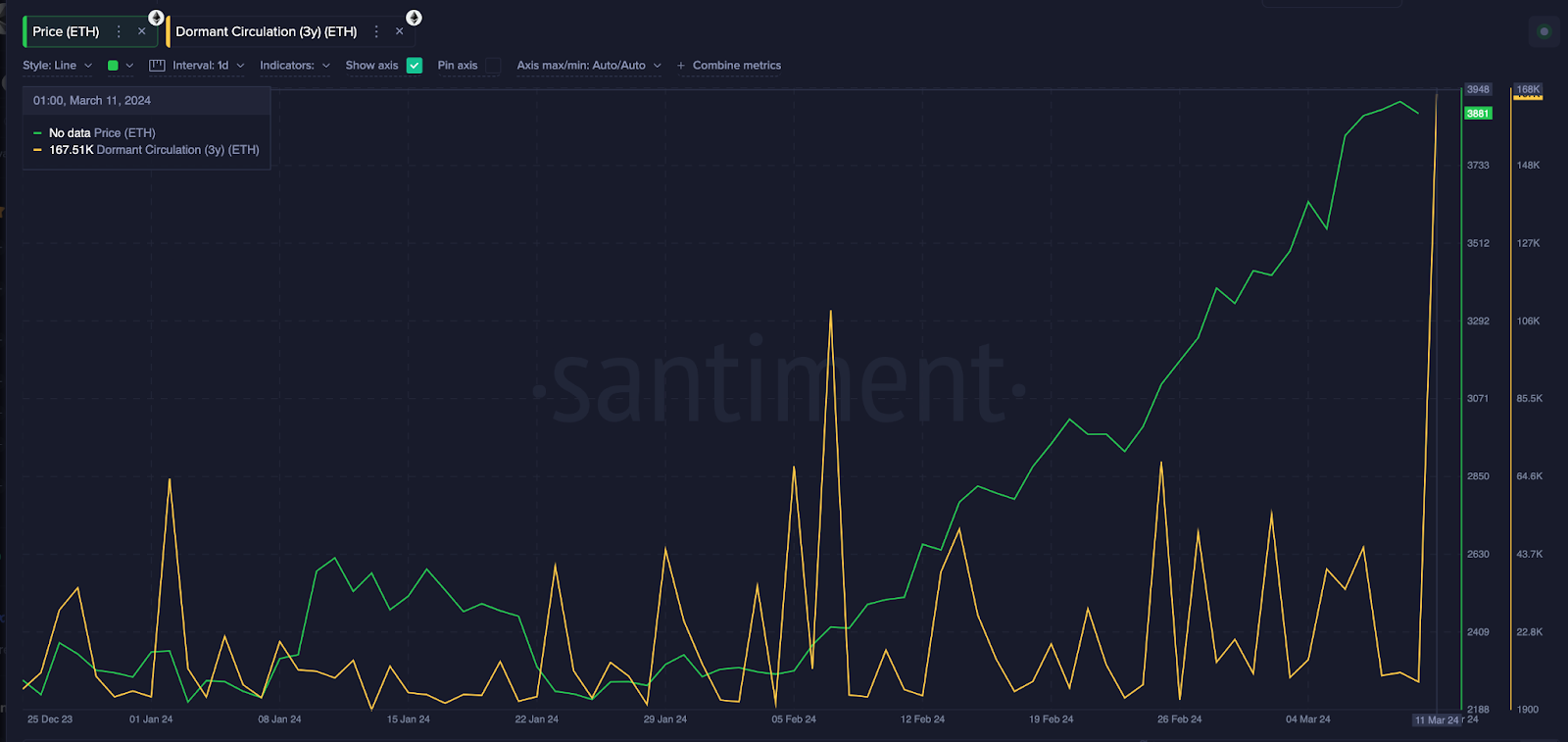Viewport: 1568px width, 742px height.
Task: Remove the Dormant Circulation (3y) metric
Action: [400, 31]
